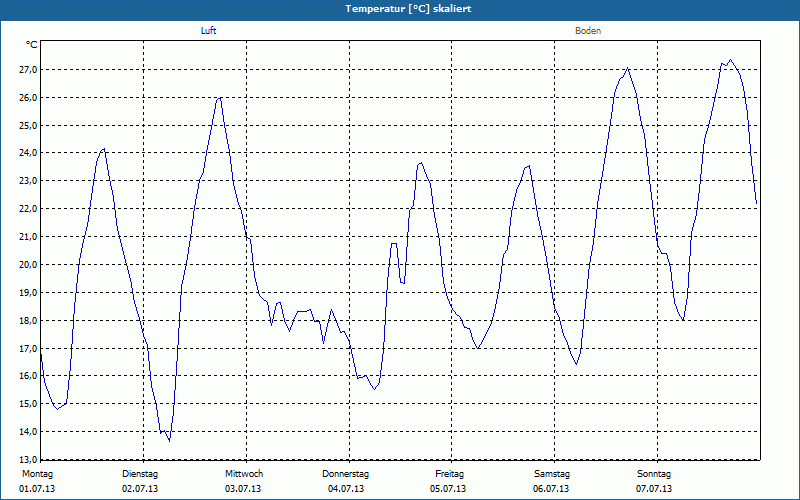Click the 18,0 y-axis value

point(29,321)
